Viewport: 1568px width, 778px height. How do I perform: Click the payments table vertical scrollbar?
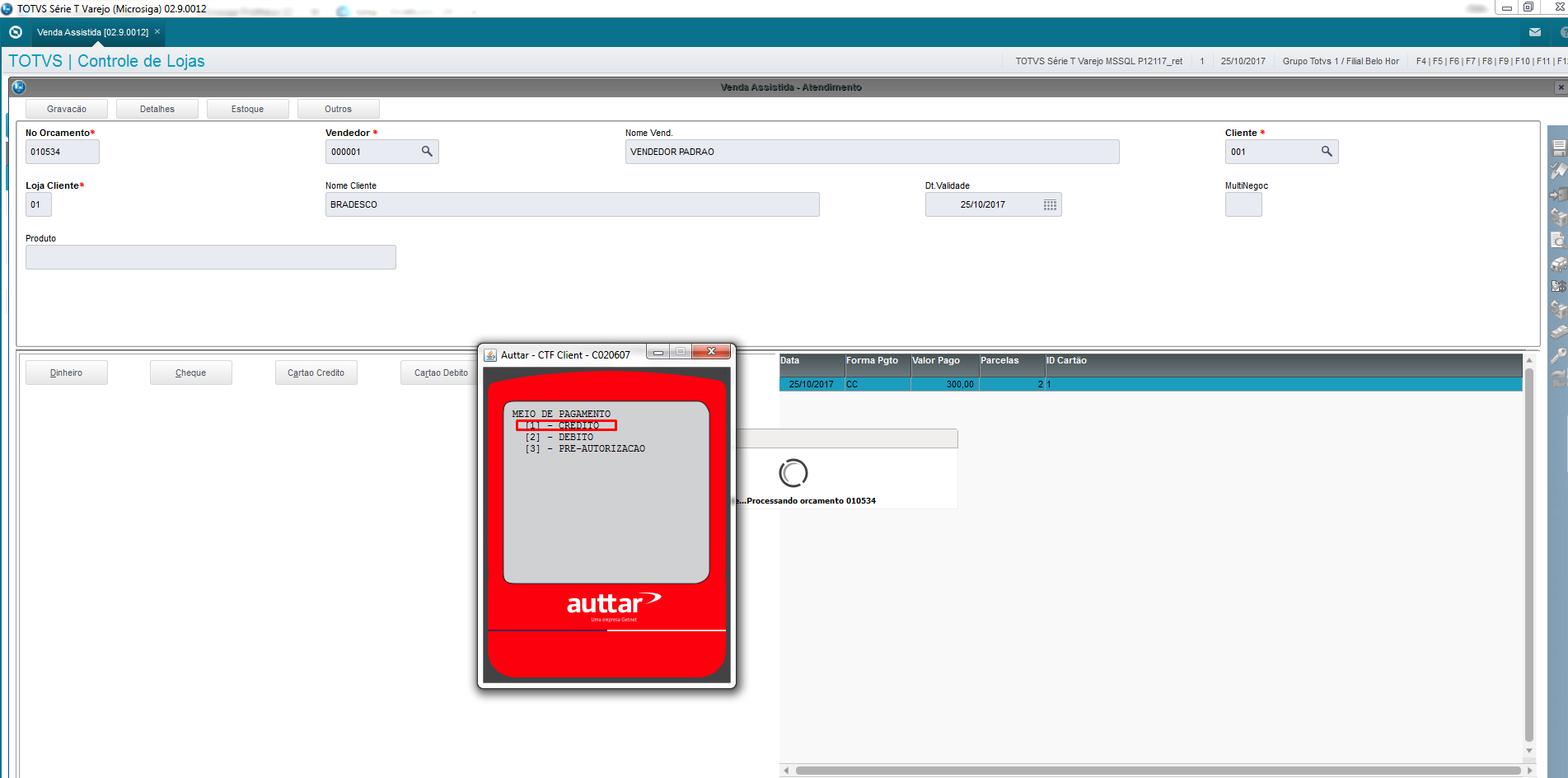click(1529, 555)
